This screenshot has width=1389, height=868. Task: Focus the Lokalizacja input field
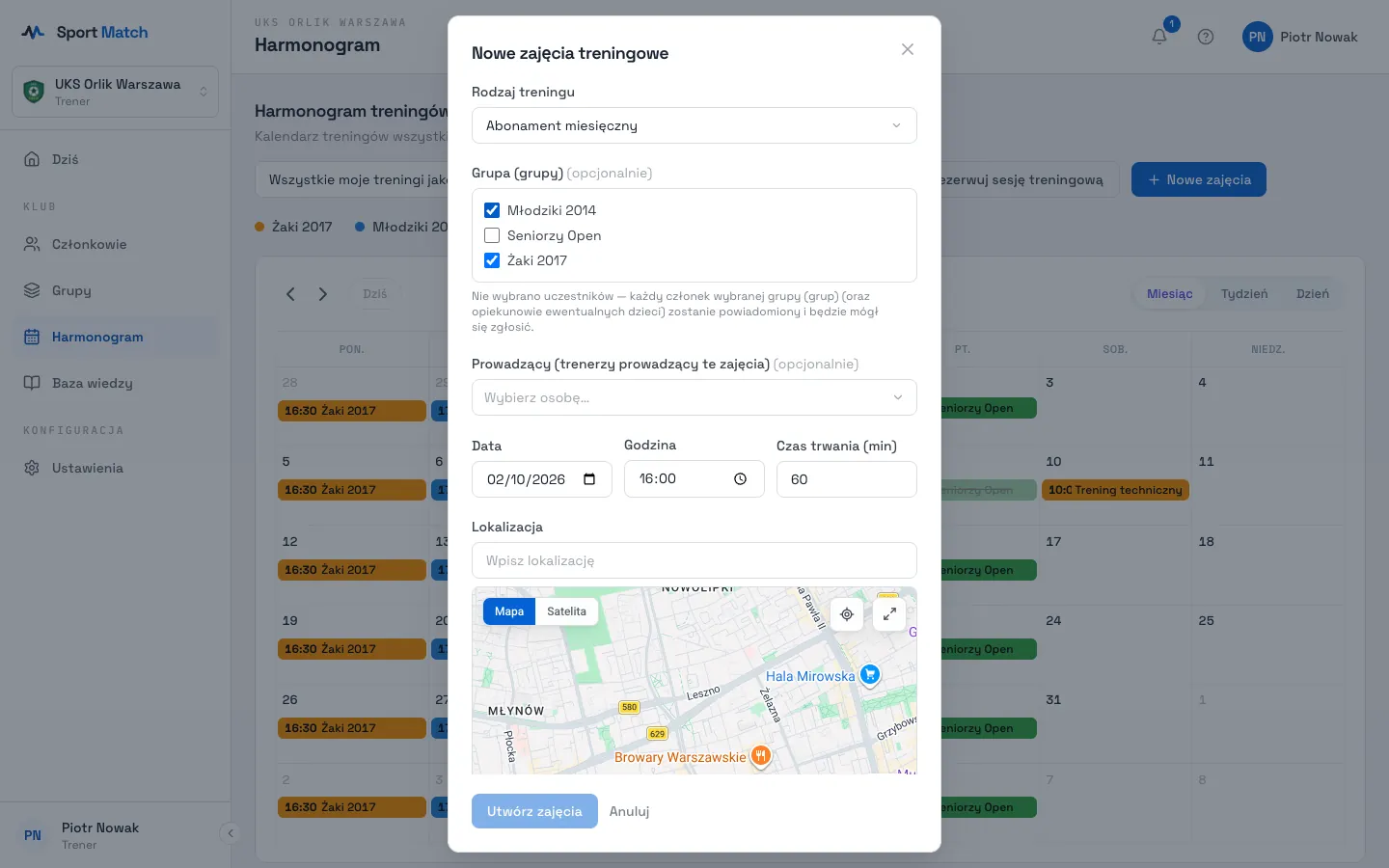tap(694, 560)
